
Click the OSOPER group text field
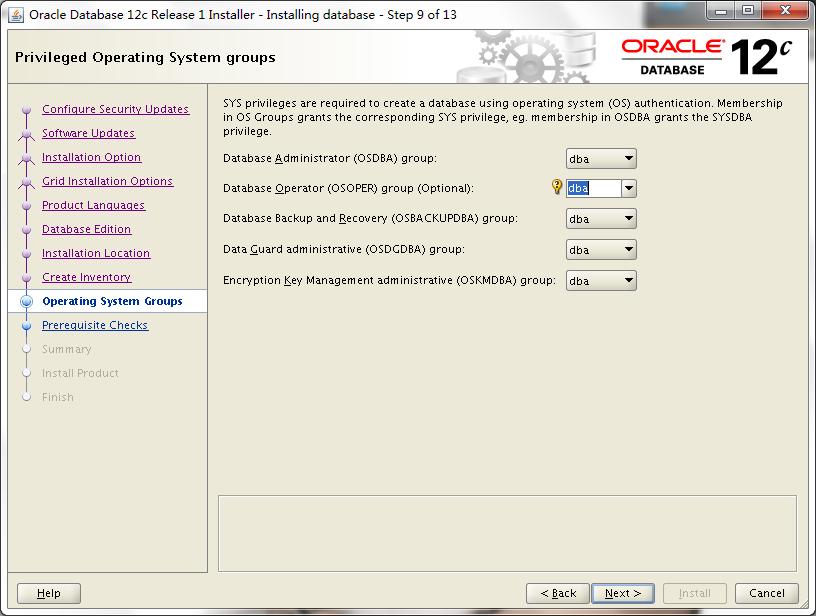click(x=594, y=188)
